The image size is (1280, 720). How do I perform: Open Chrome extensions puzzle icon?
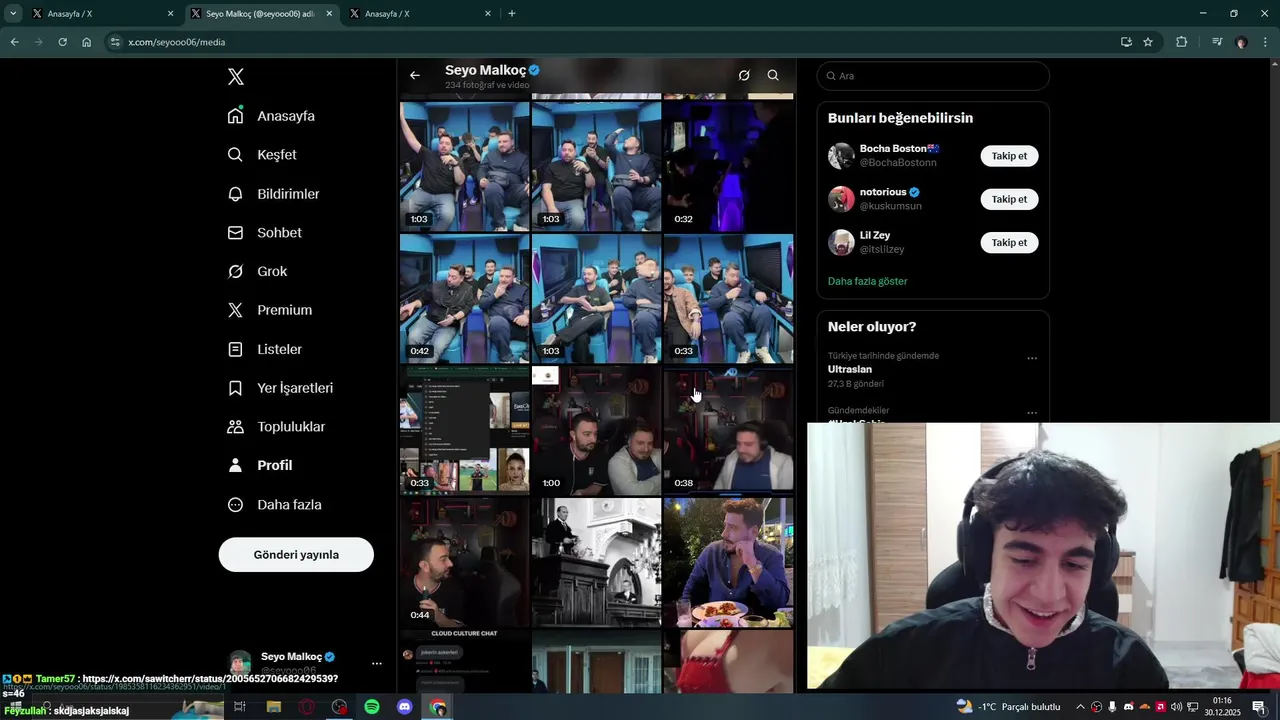[1182, 42]
